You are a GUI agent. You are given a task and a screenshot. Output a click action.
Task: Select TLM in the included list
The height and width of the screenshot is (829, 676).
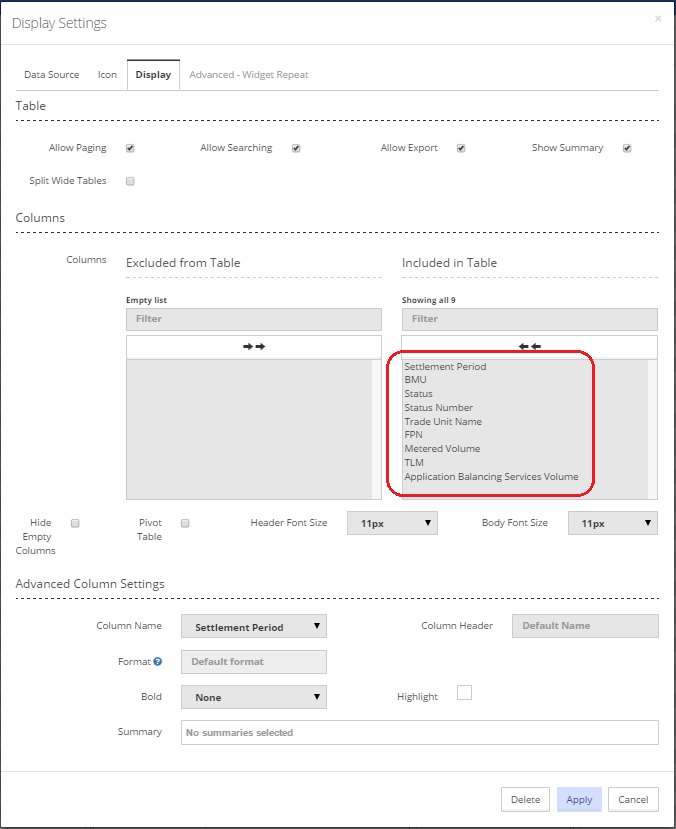click(414, 463)
